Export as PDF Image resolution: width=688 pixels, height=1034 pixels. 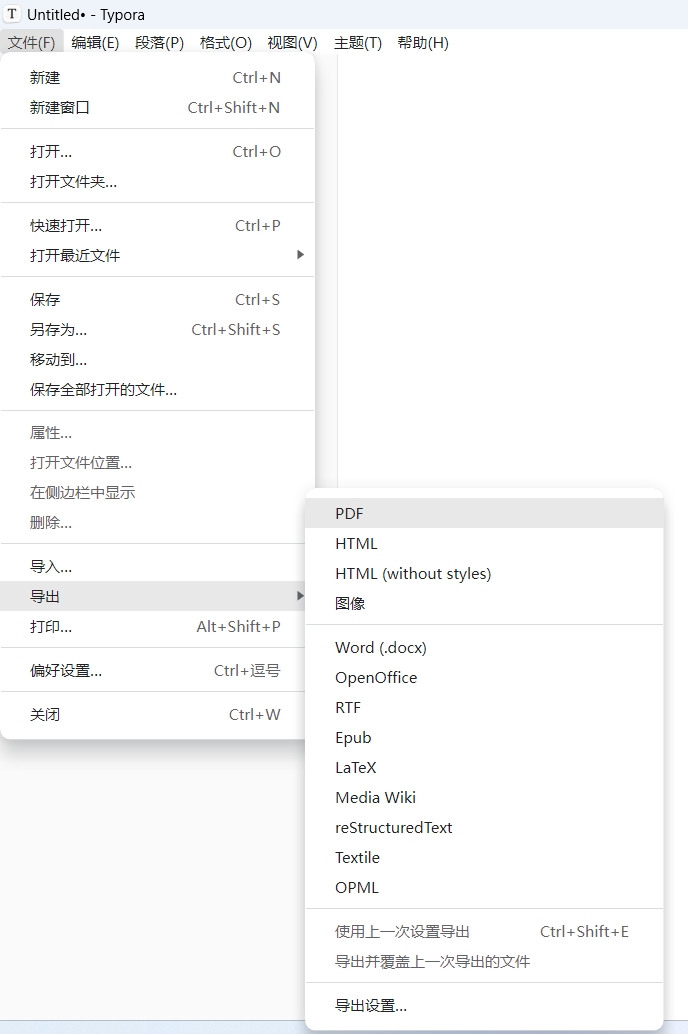tap(484, 514)
